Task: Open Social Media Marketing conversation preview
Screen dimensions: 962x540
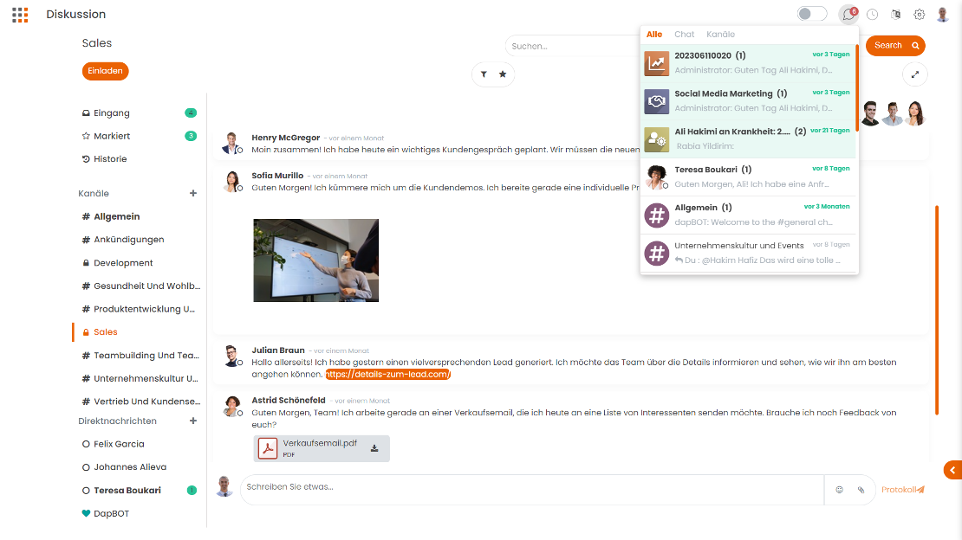Action: tap(748, 101)
